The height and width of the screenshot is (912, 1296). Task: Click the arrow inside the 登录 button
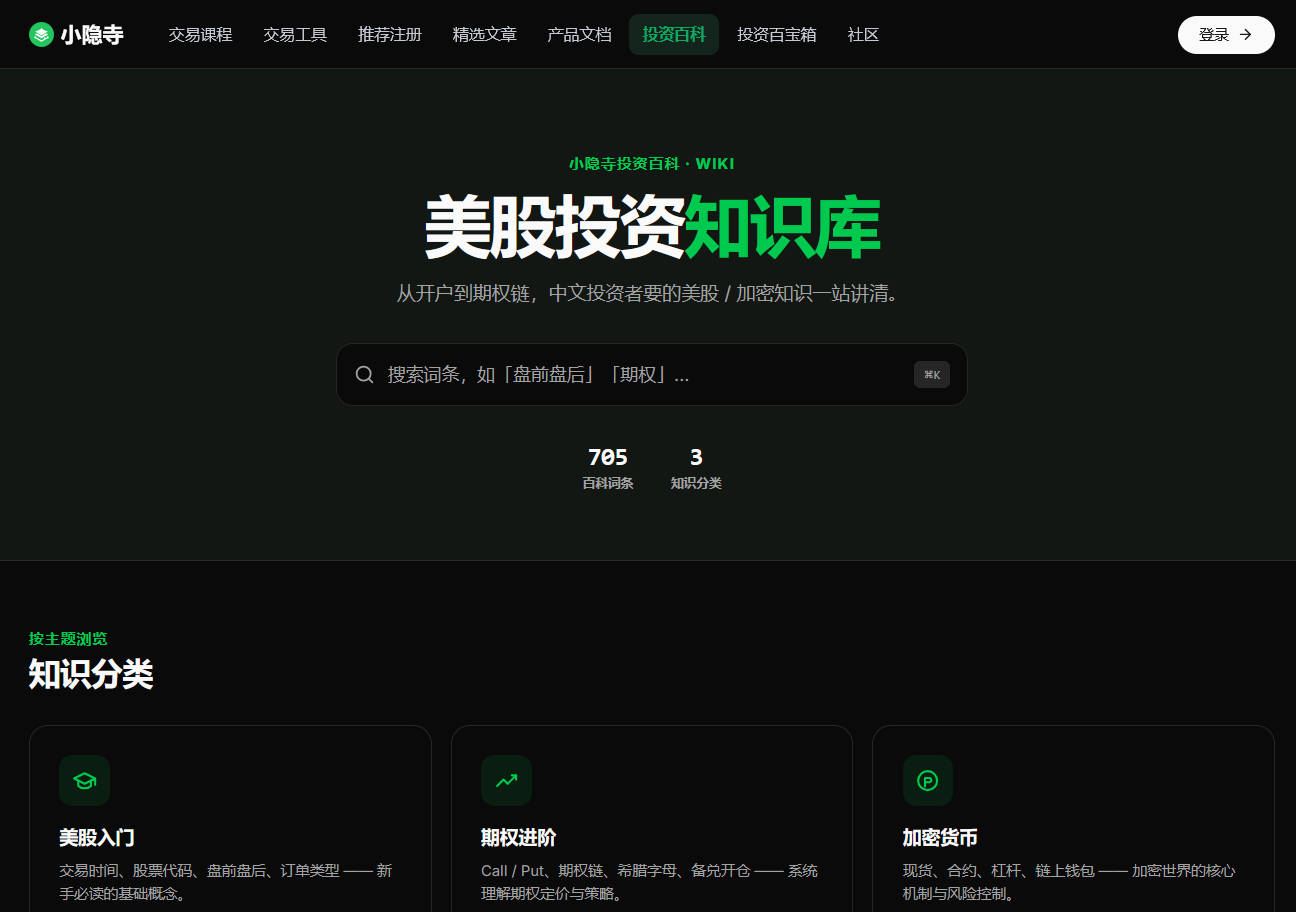point(1246,35)
